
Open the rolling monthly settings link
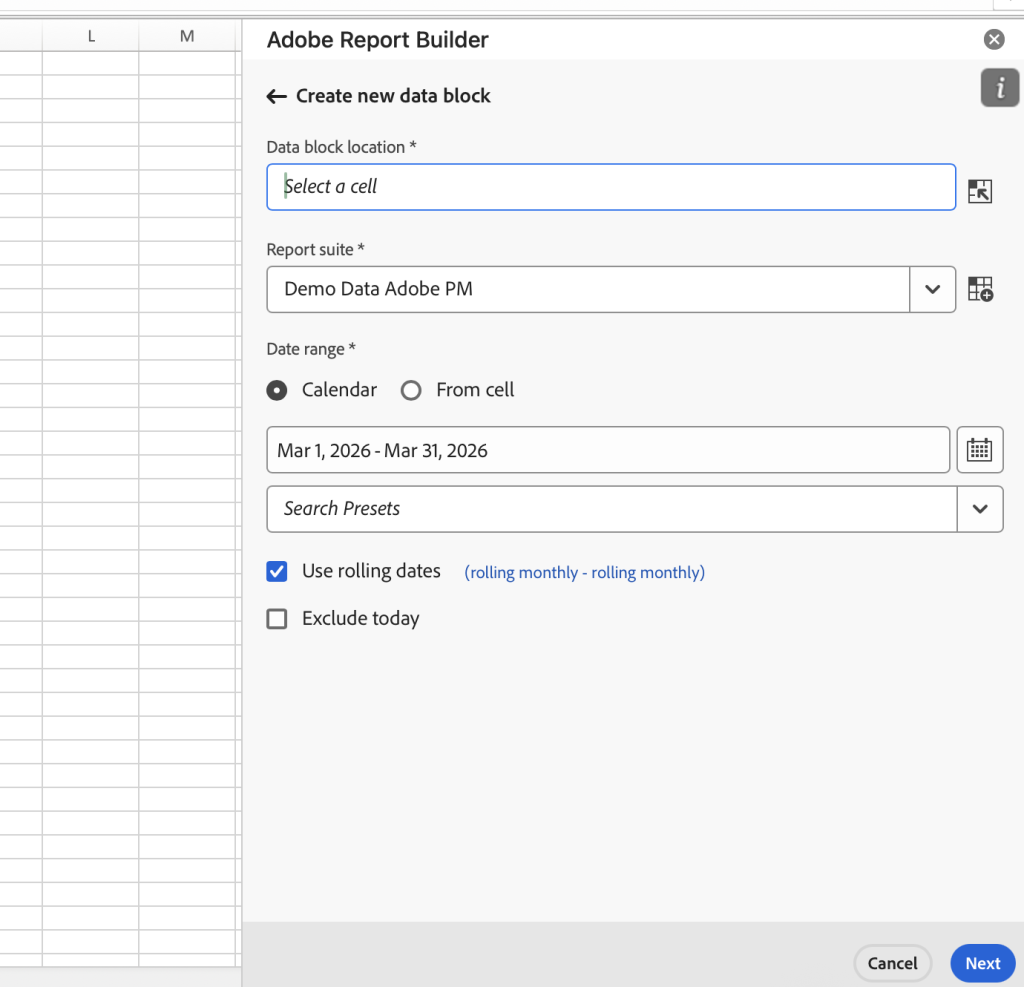[x=584, y=571]
